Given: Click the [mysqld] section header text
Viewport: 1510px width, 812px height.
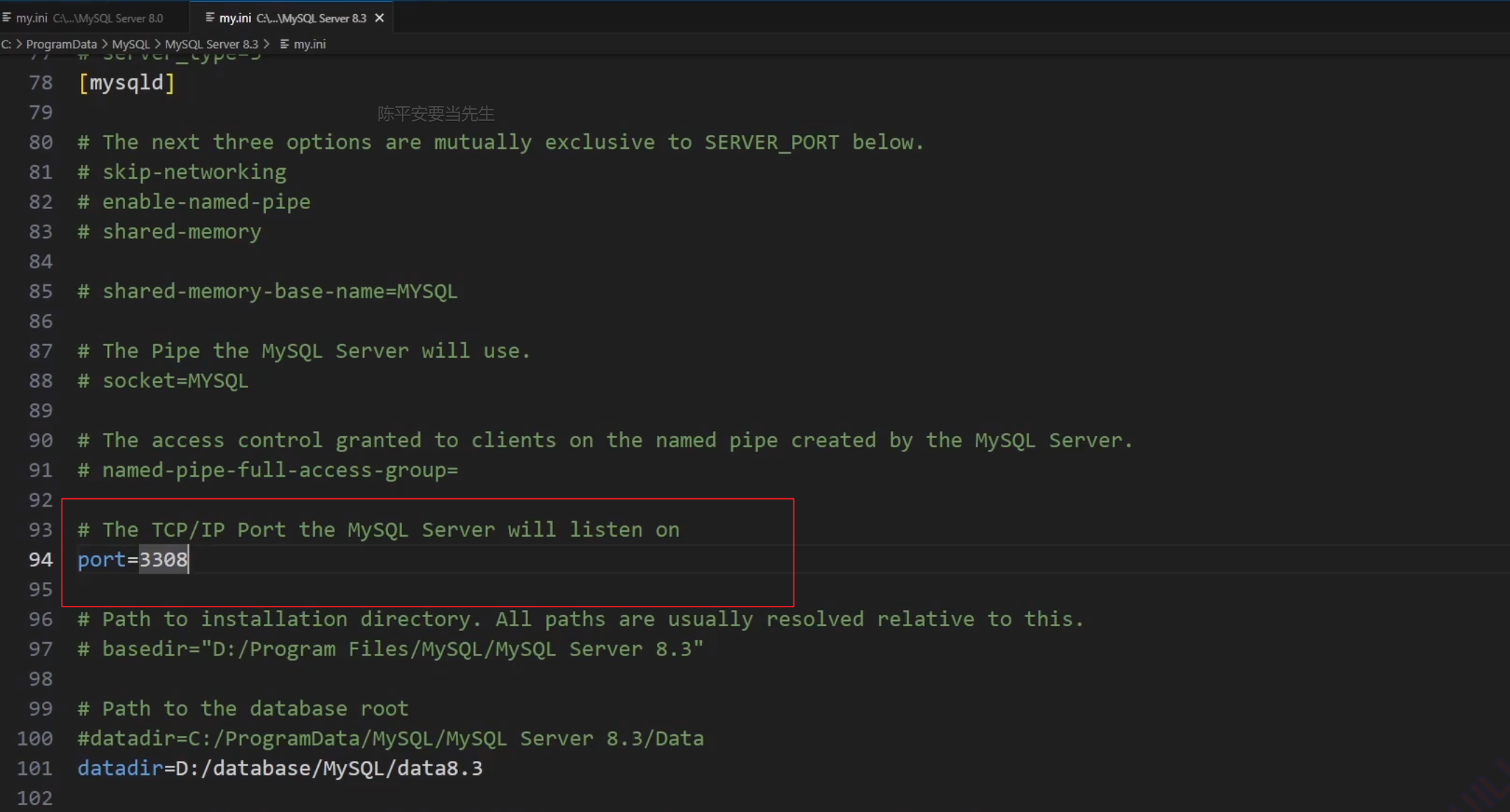Looking at the screenshot, I should click(x=127, y=82).
